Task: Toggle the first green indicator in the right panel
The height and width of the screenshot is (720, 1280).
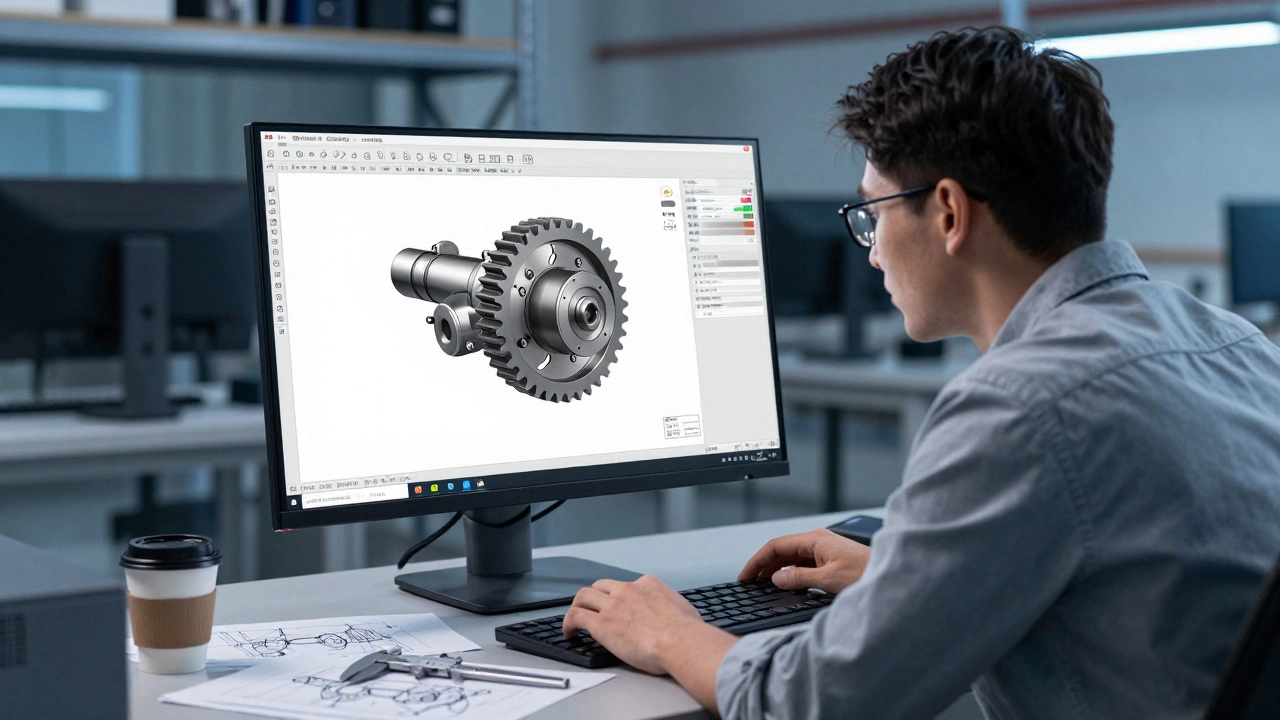Action: coord(746,209)
